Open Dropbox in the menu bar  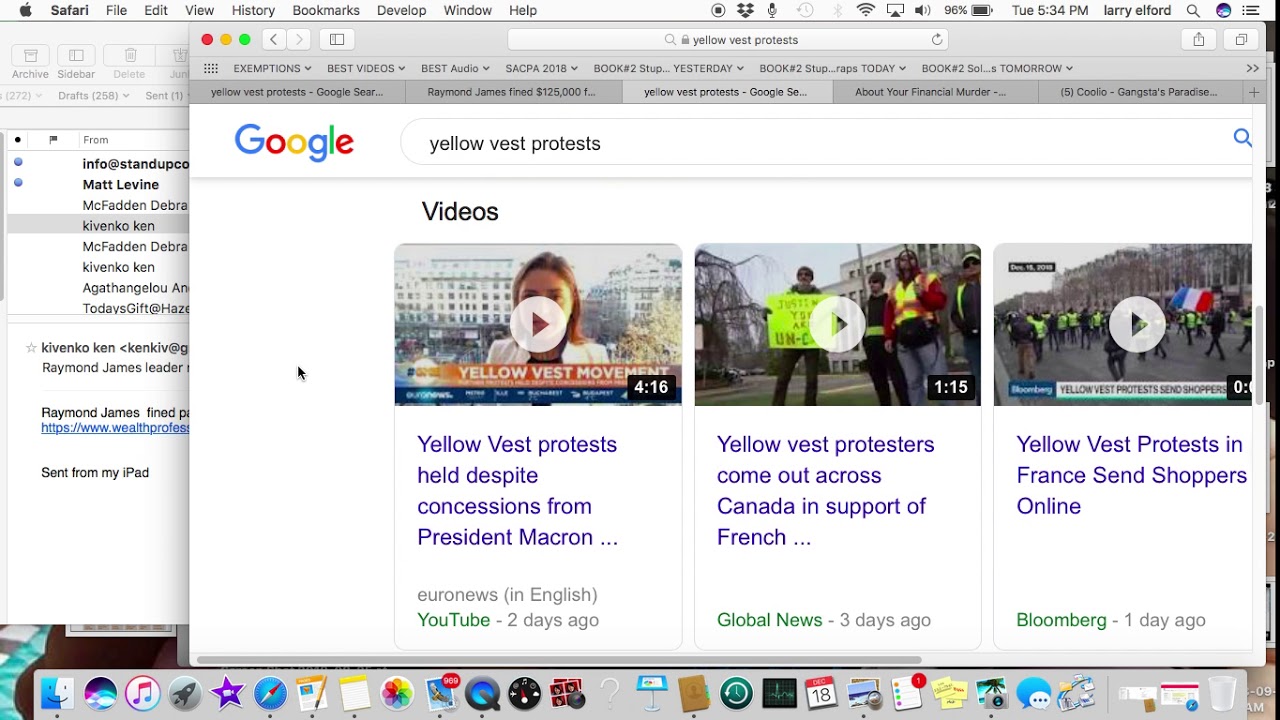(745, 10)
